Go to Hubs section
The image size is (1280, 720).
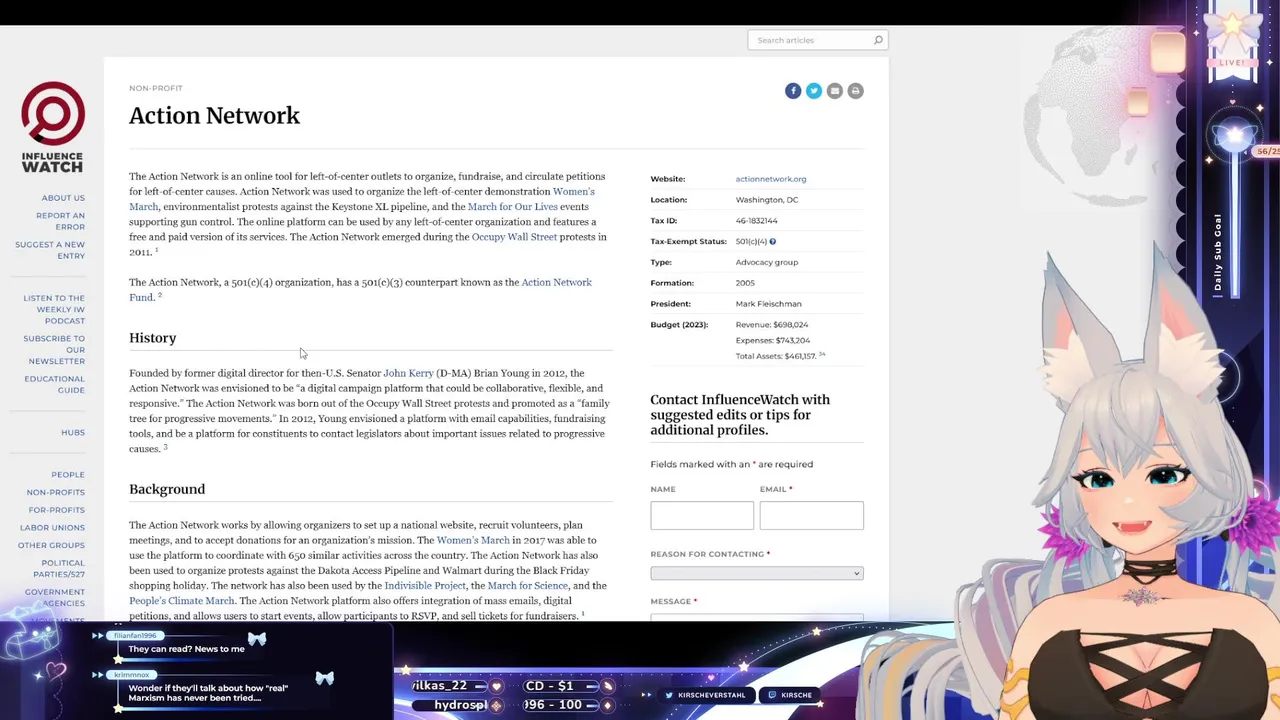click(x=73, y=432)
